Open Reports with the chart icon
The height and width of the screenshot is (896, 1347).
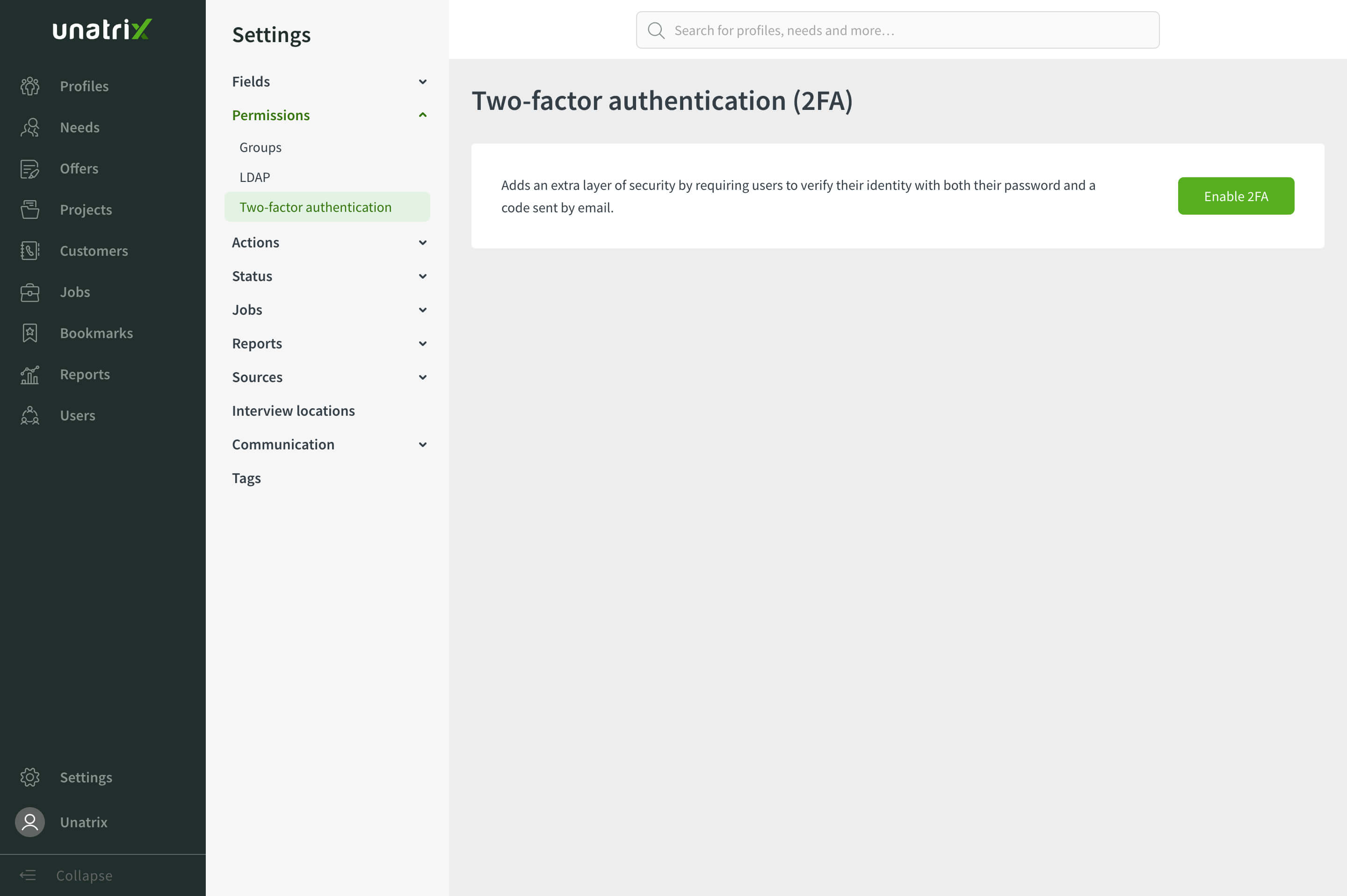30,374
